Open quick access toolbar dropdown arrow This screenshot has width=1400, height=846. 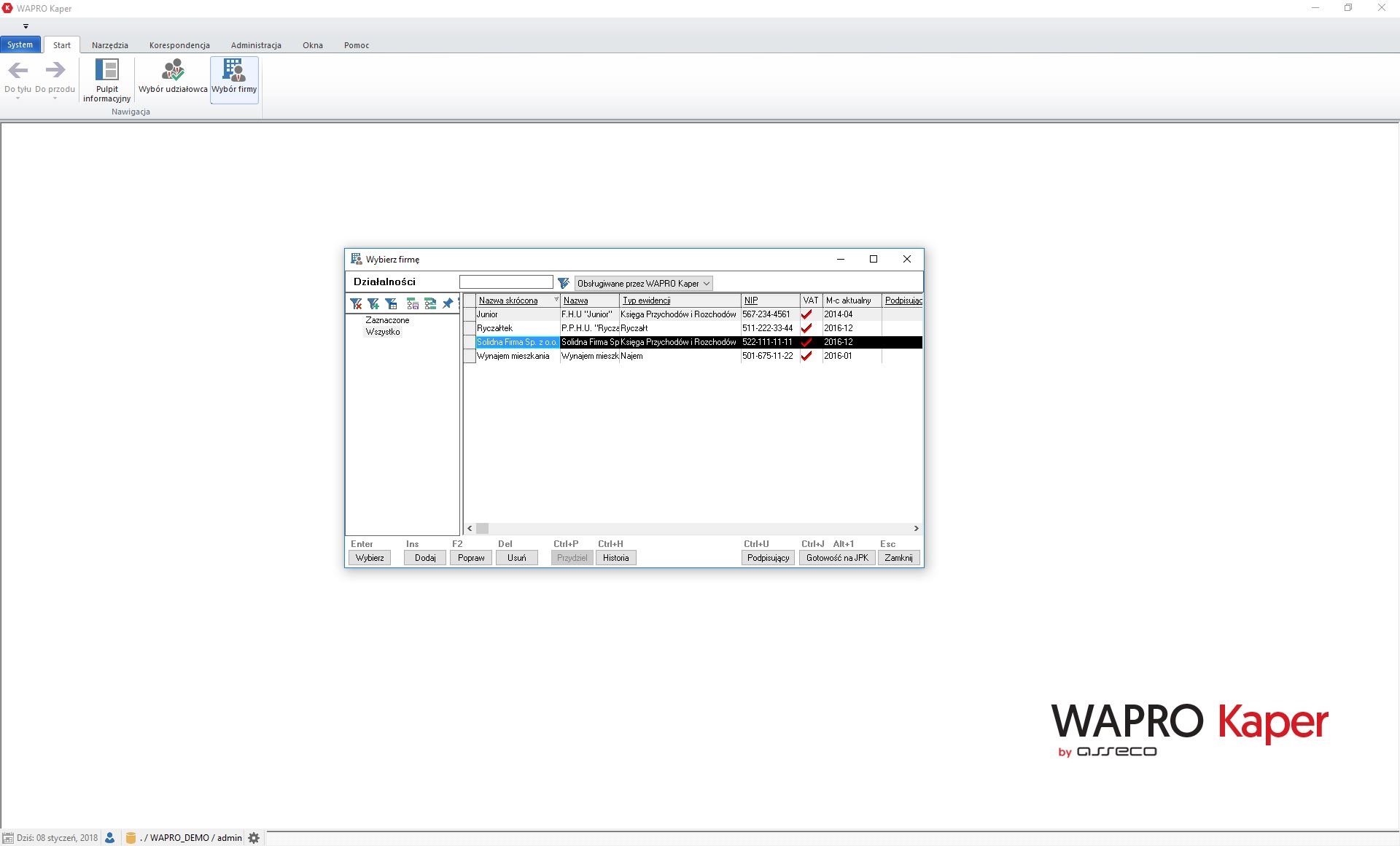click(26, 26)
